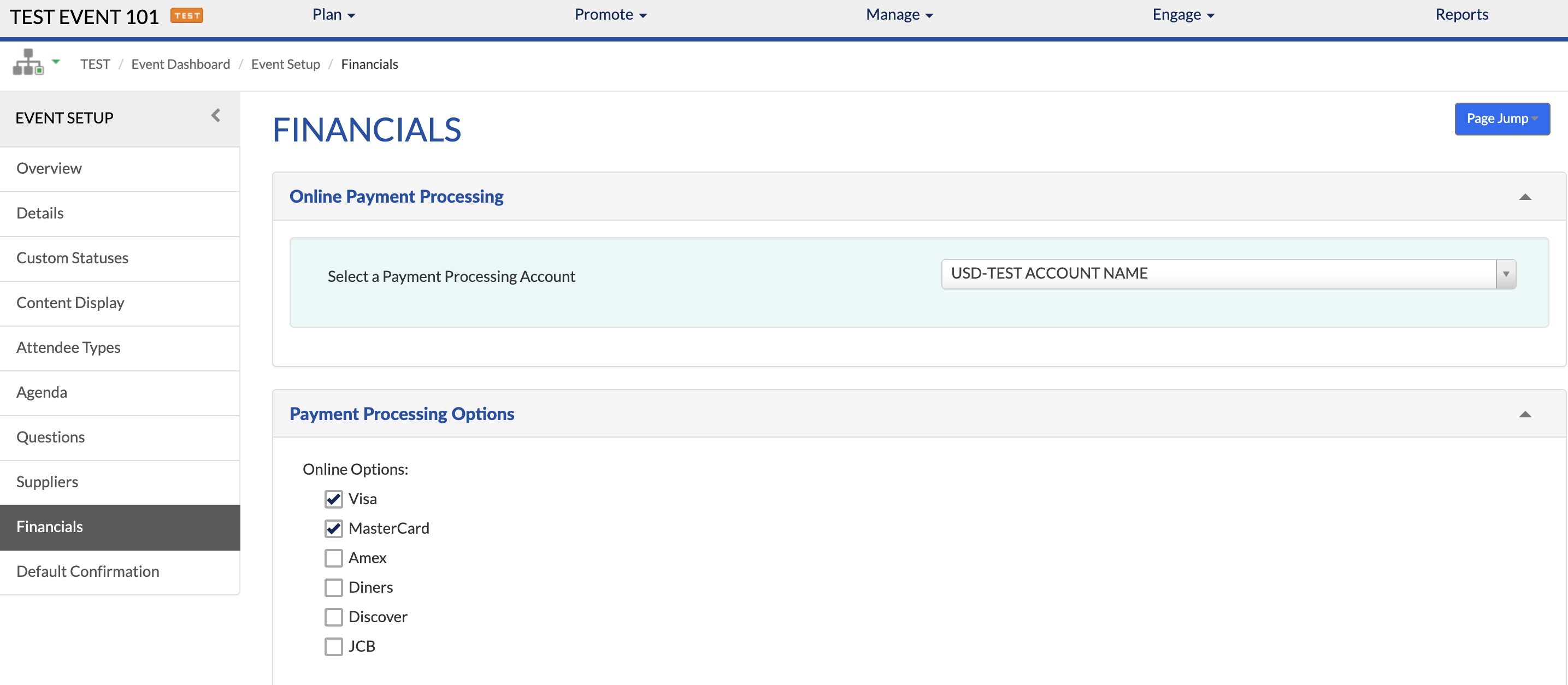Open Overview in Event Setup sidebar
1568x685 pixels.
click(x=120, y=168)
